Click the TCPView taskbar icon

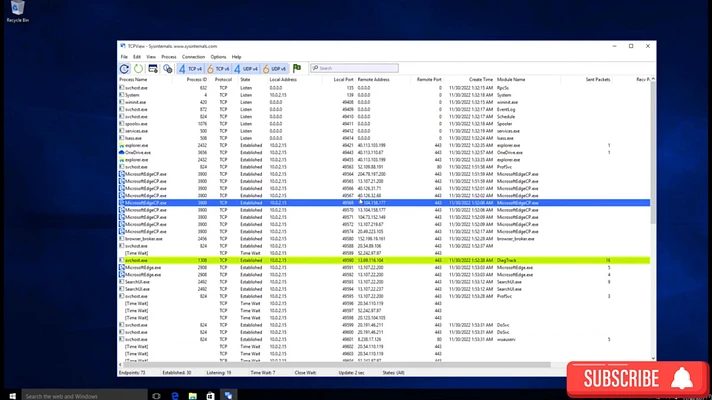(x=228, y=396)
